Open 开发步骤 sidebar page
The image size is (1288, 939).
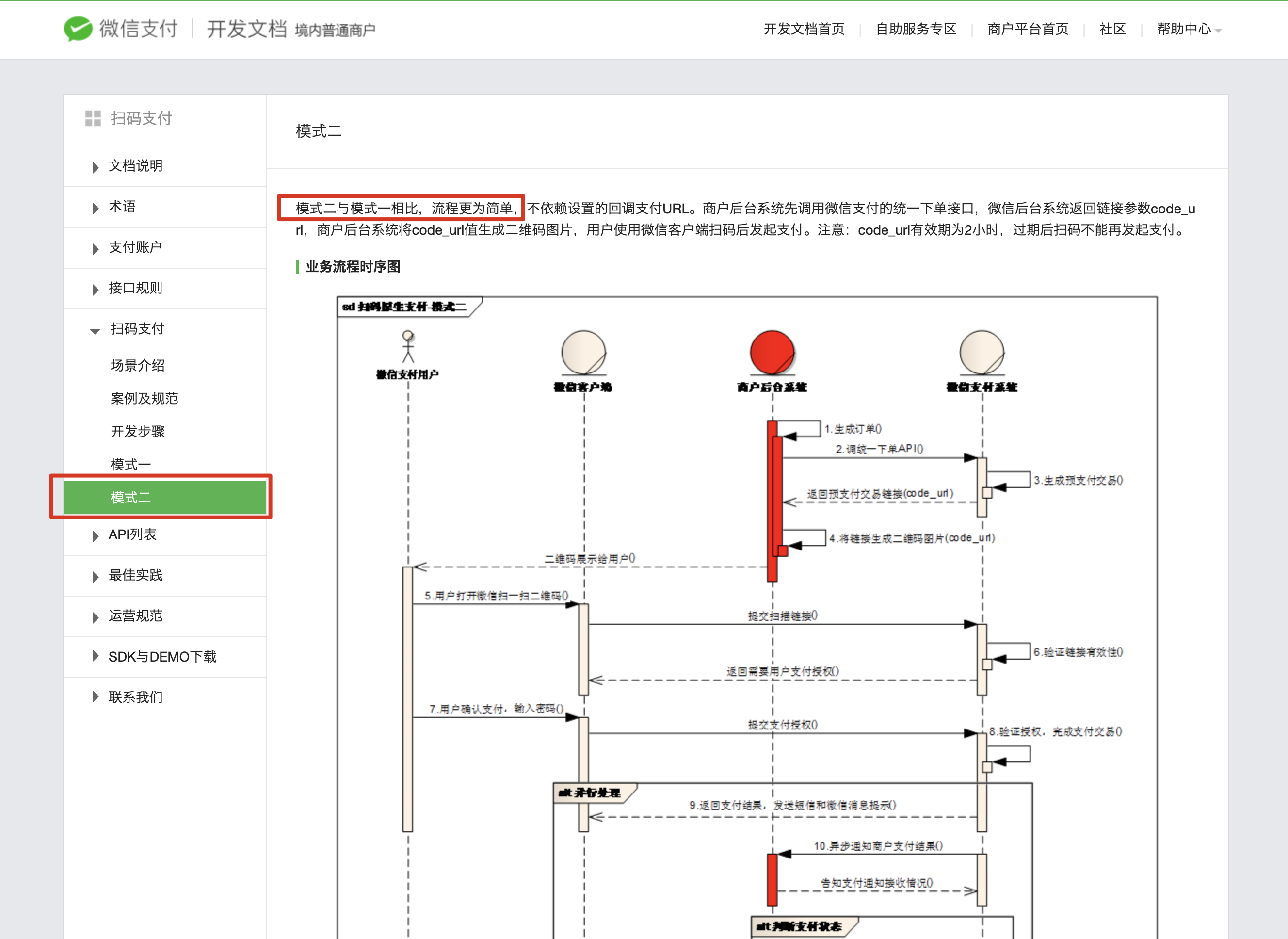[138, 431]
